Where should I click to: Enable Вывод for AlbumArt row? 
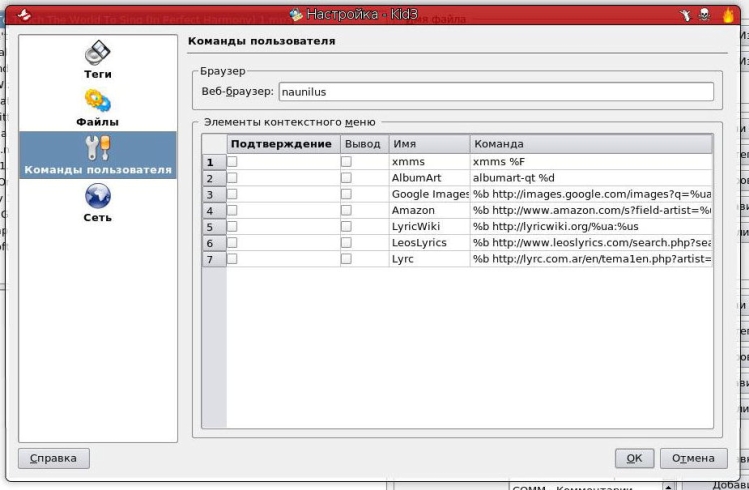pos(346,178)
